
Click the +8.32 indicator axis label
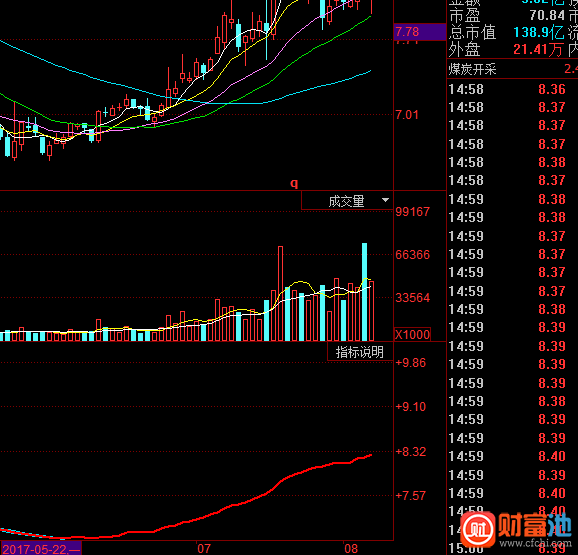click(x=410, y=451)
